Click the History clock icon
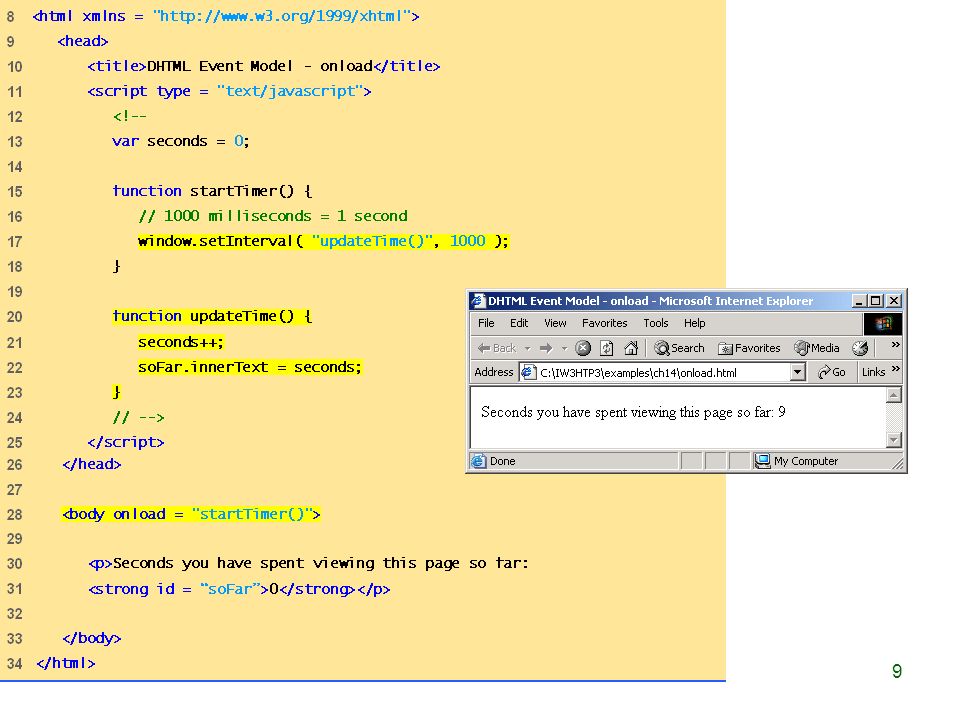 tap(860, 348)
